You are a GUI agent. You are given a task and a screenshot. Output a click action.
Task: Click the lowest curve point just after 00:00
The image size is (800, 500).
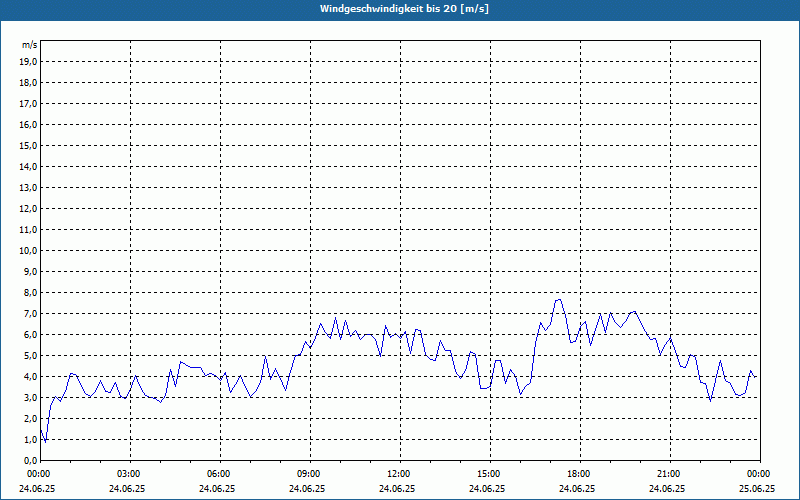tap(45, 442)
